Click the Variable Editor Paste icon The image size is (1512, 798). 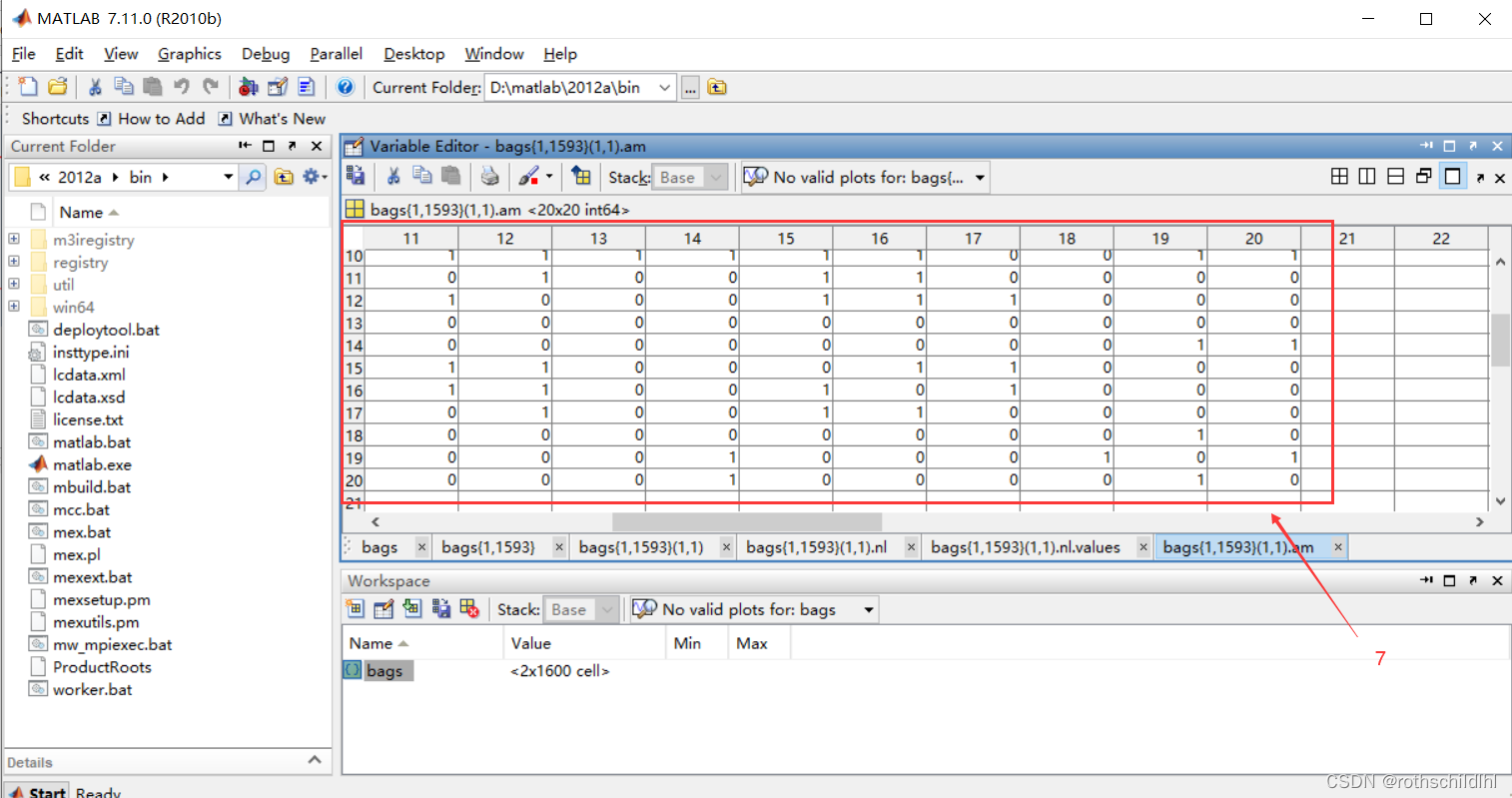pyautogui.click(x=451, y=177)
